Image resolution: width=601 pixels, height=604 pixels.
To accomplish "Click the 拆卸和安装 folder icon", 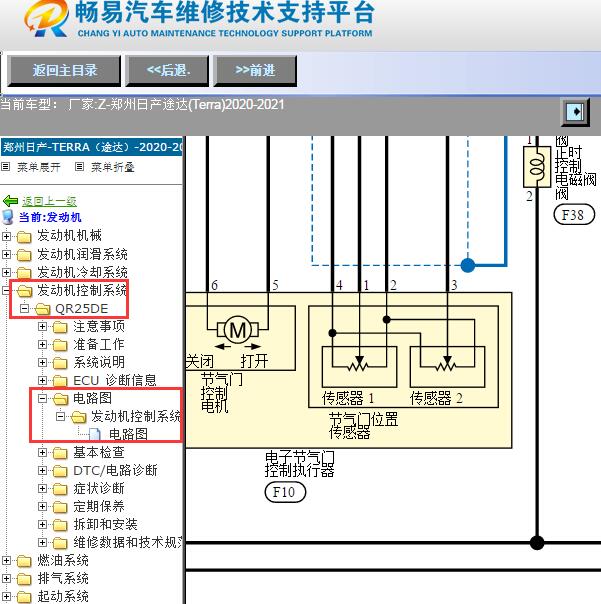I will pyautogui.click(x=60, y=525).
